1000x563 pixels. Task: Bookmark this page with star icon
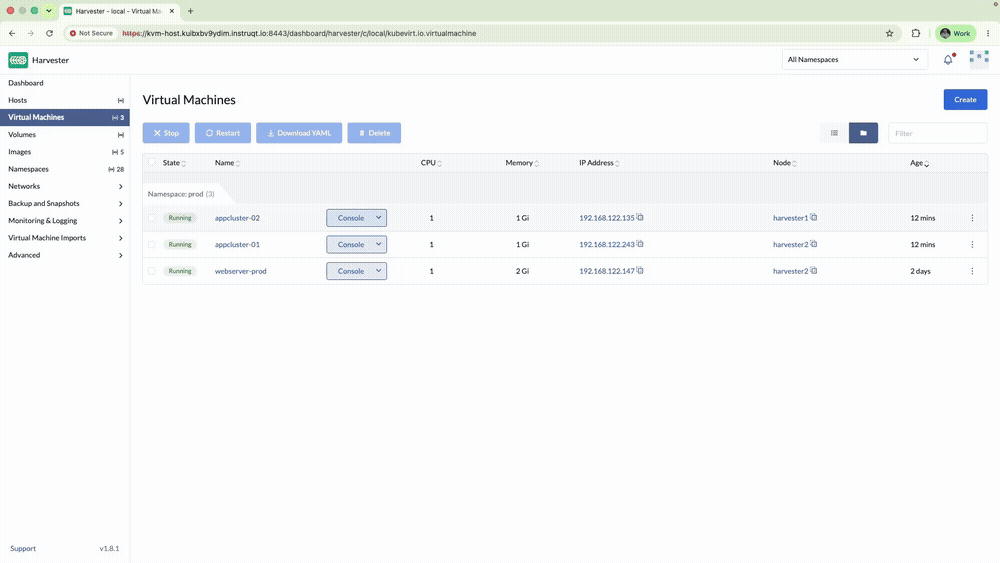890,33
